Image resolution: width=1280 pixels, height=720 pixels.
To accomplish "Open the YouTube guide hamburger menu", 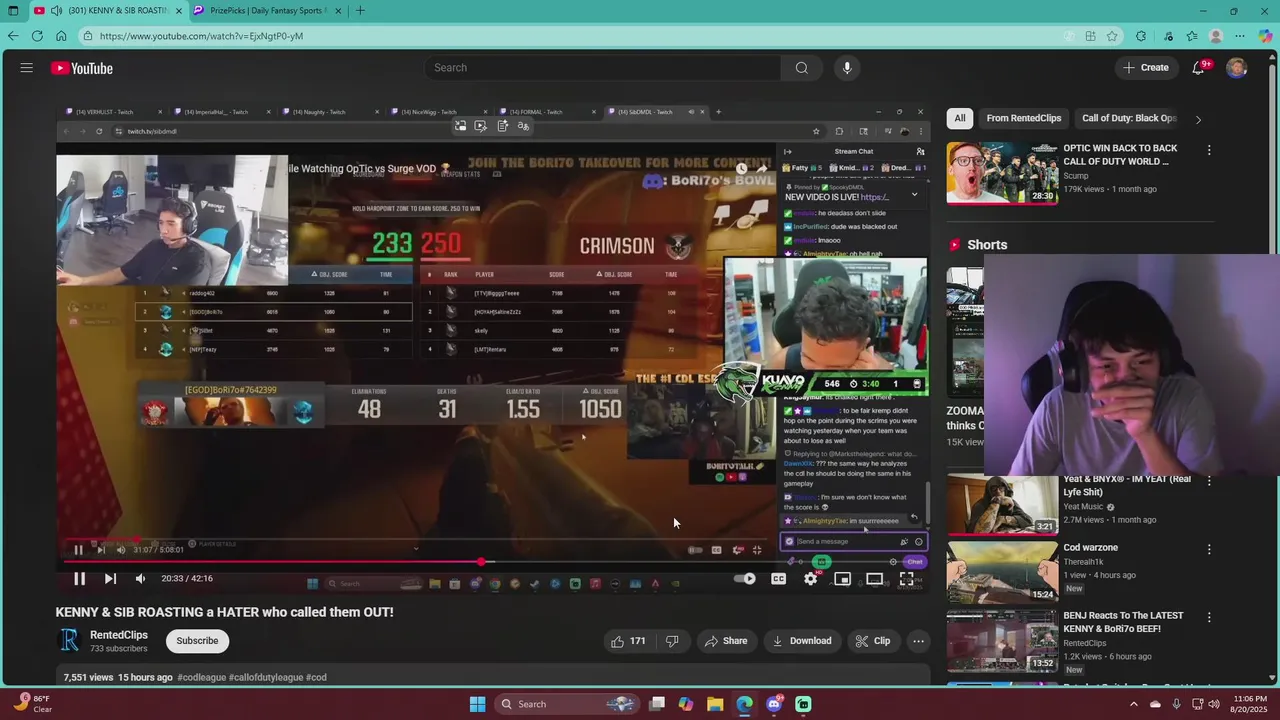I will click(x=27, y=68).
